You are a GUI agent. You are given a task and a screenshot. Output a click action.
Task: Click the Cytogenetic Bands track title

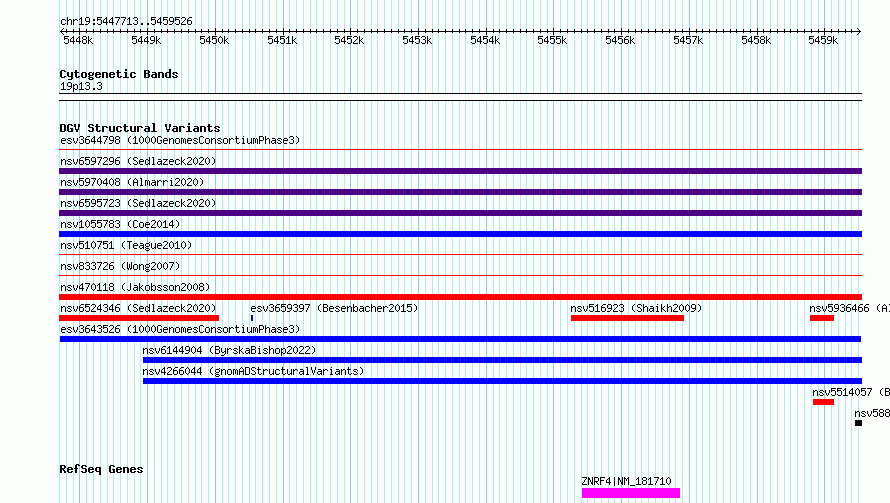[119, 74]
